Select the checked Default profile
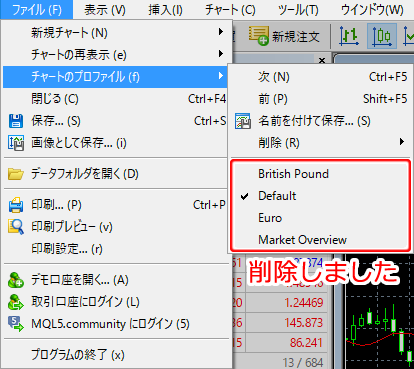The width and height of the screenshot is (414, 369). point(320,196)
